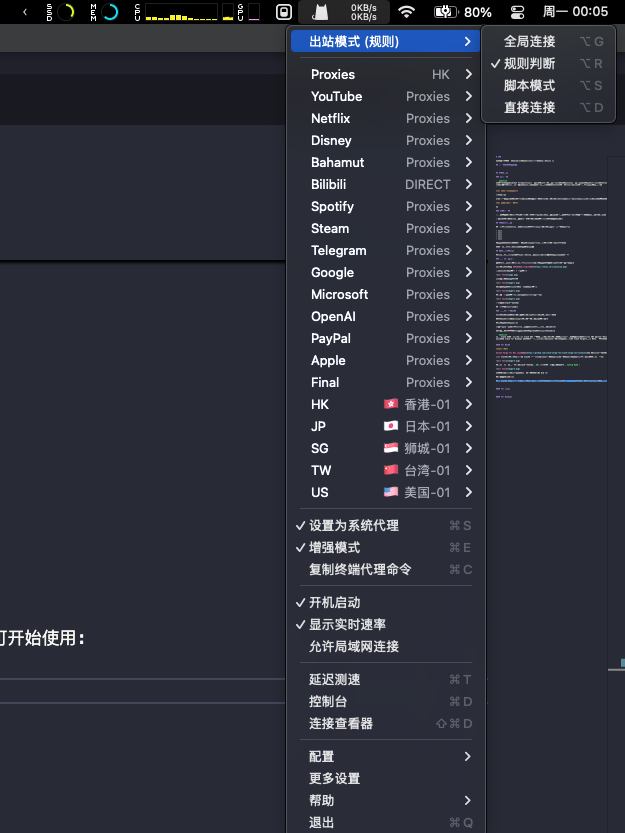Viewport: 625px width, 833px height.
Task: Open the Wi-Fi status icon
Action: [x=406, y=12]
